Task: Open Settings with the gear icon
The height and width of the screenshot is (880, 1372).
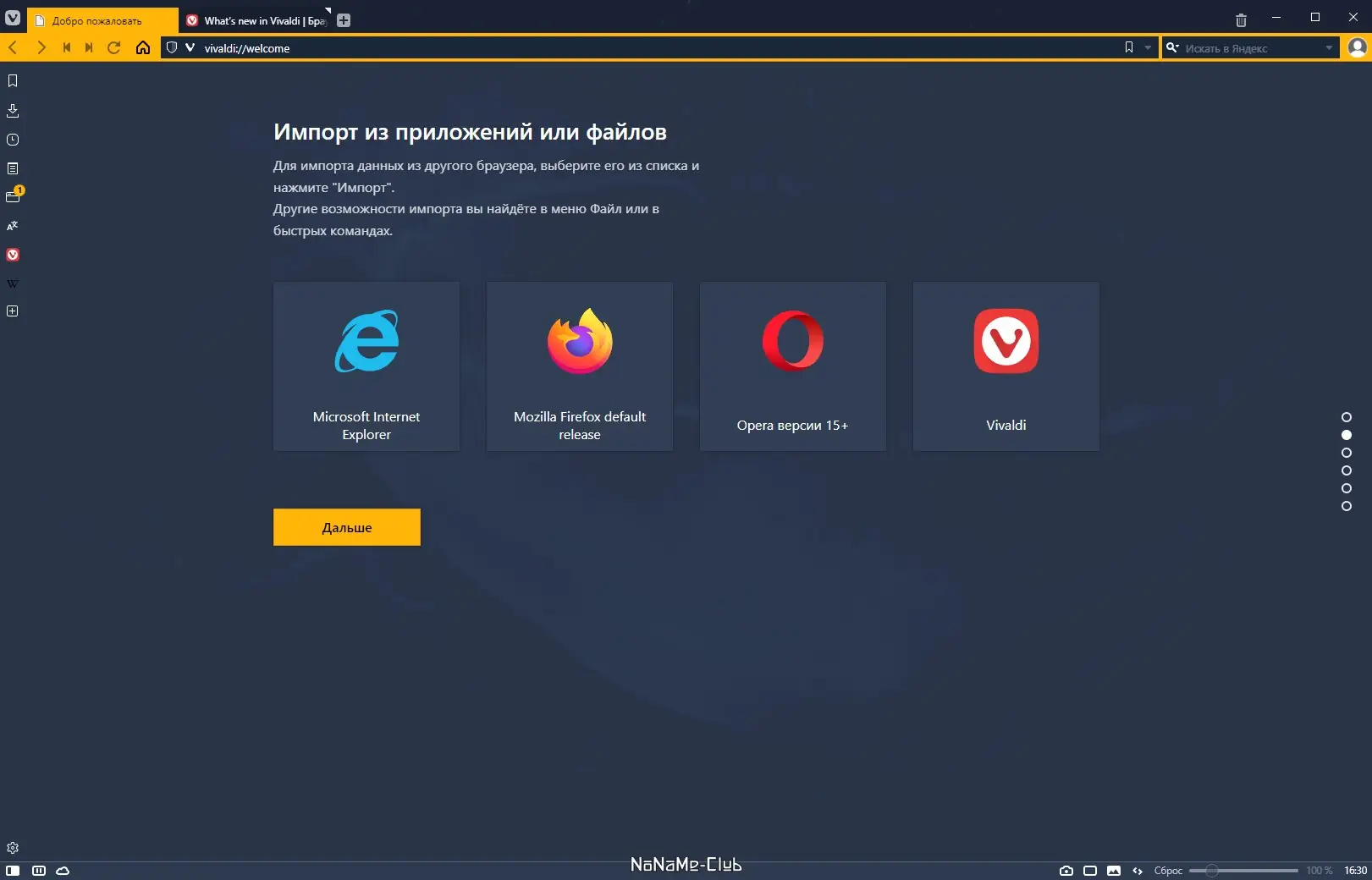Action: point(13,848)
